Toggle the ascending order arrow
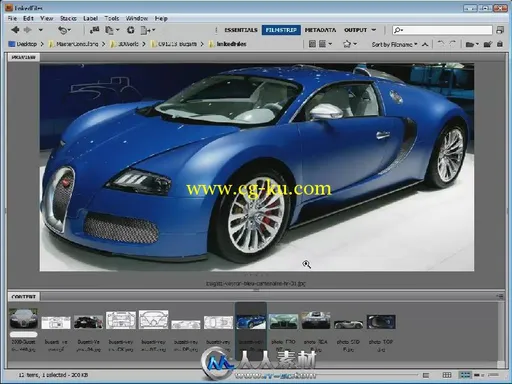512x384 pixels. pos(425,44)
